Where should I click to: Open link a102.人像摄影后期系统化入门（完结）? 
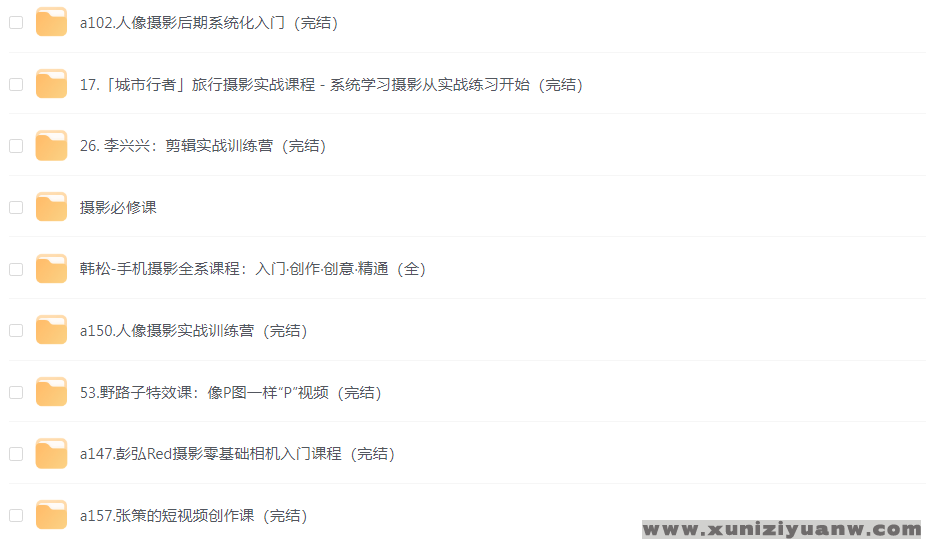click(209, 23)
